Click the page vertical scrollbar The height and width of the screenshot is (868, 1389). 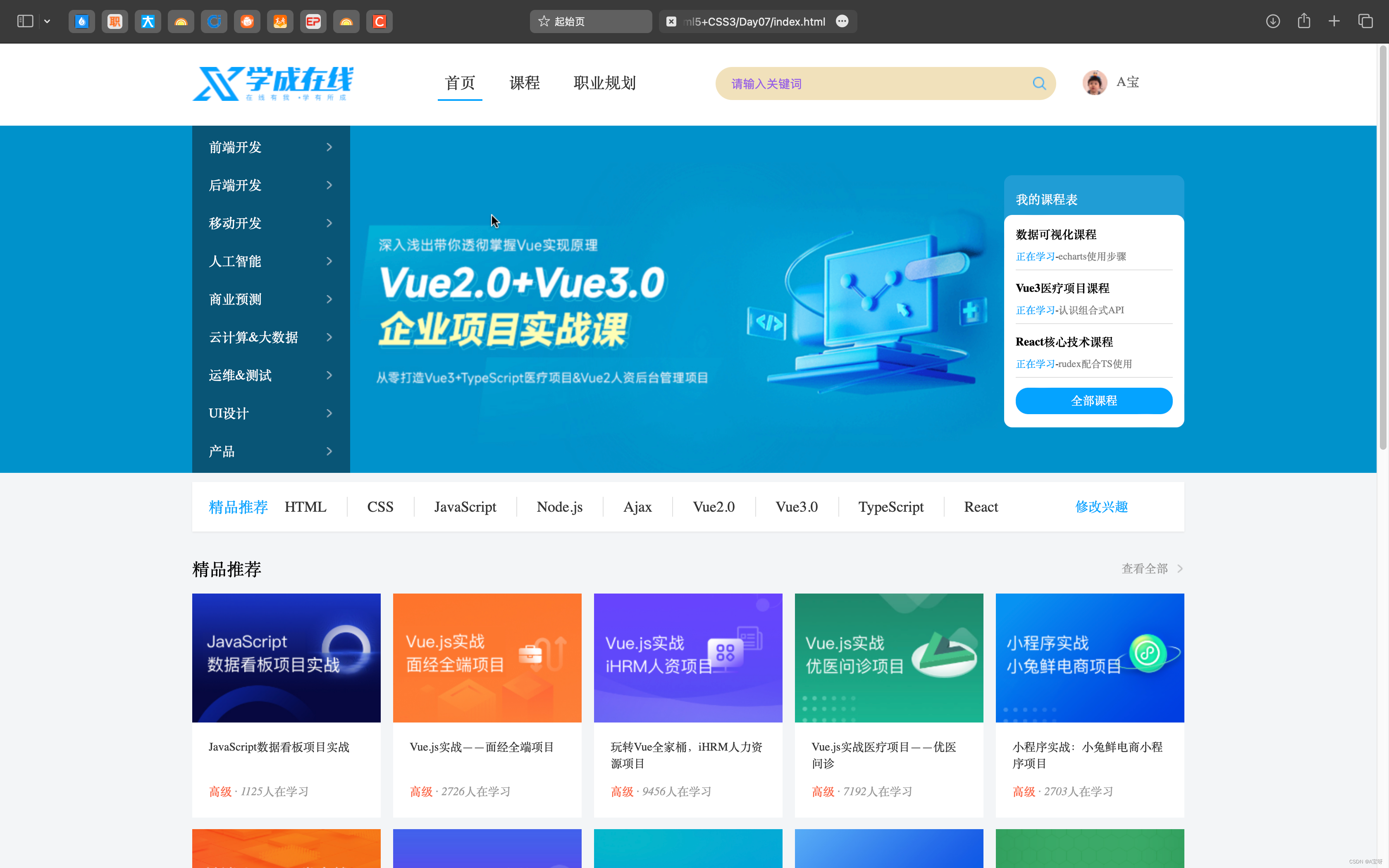coord(1383,247)
